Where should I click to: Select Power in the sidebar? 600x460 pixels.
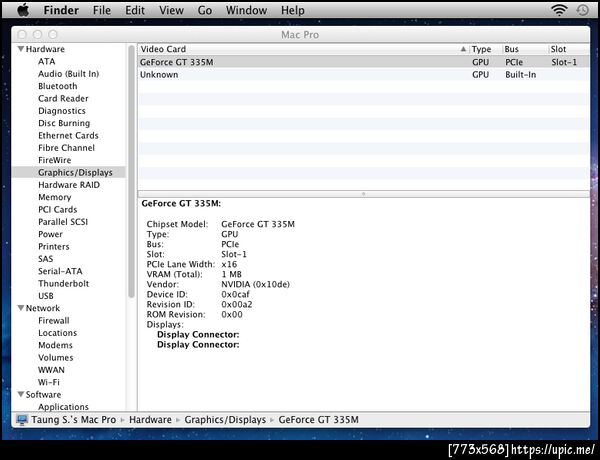click(x=50, y=234)
